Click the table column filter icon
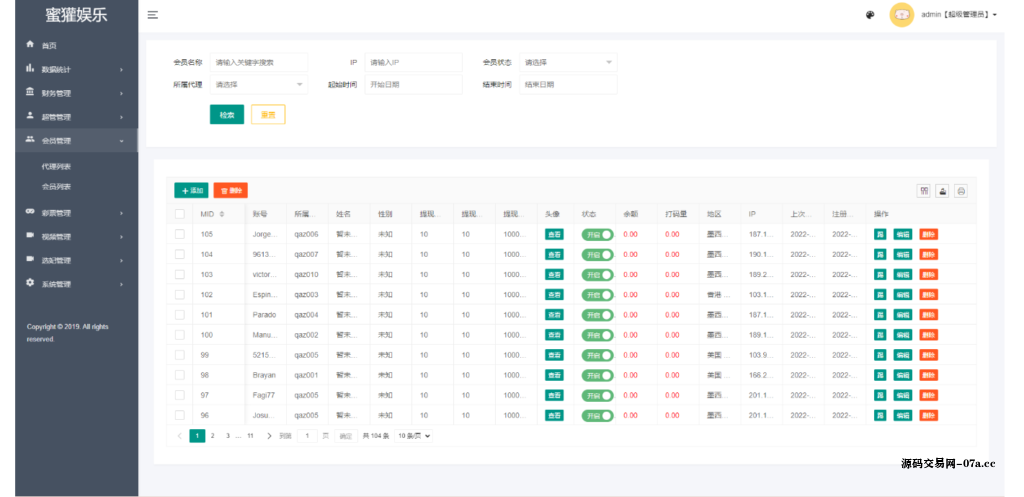The image size is (1024, 497). (x=923, y=191)
